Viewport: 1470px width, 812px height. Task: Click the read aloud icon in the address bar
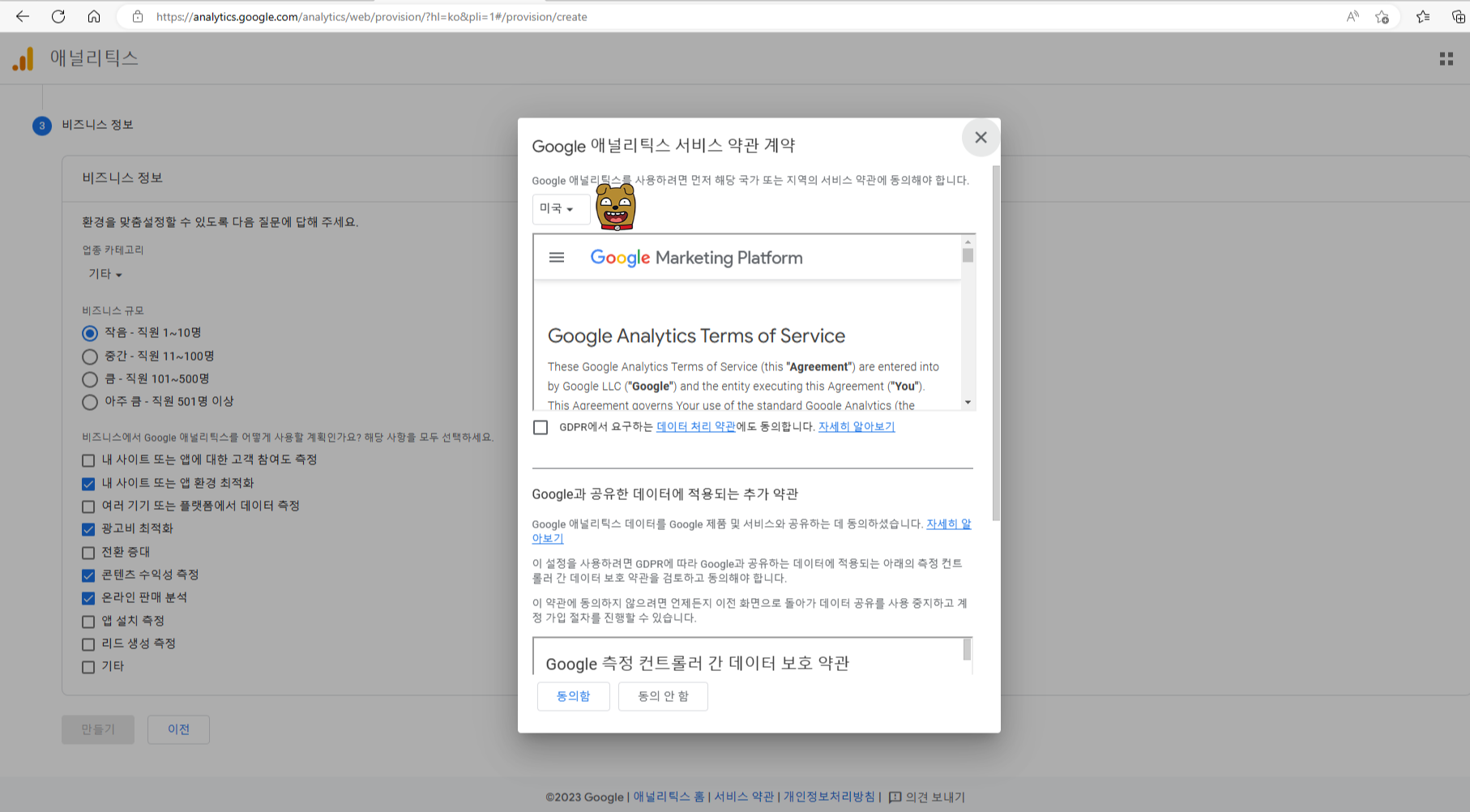click(x=1352, y=16)
